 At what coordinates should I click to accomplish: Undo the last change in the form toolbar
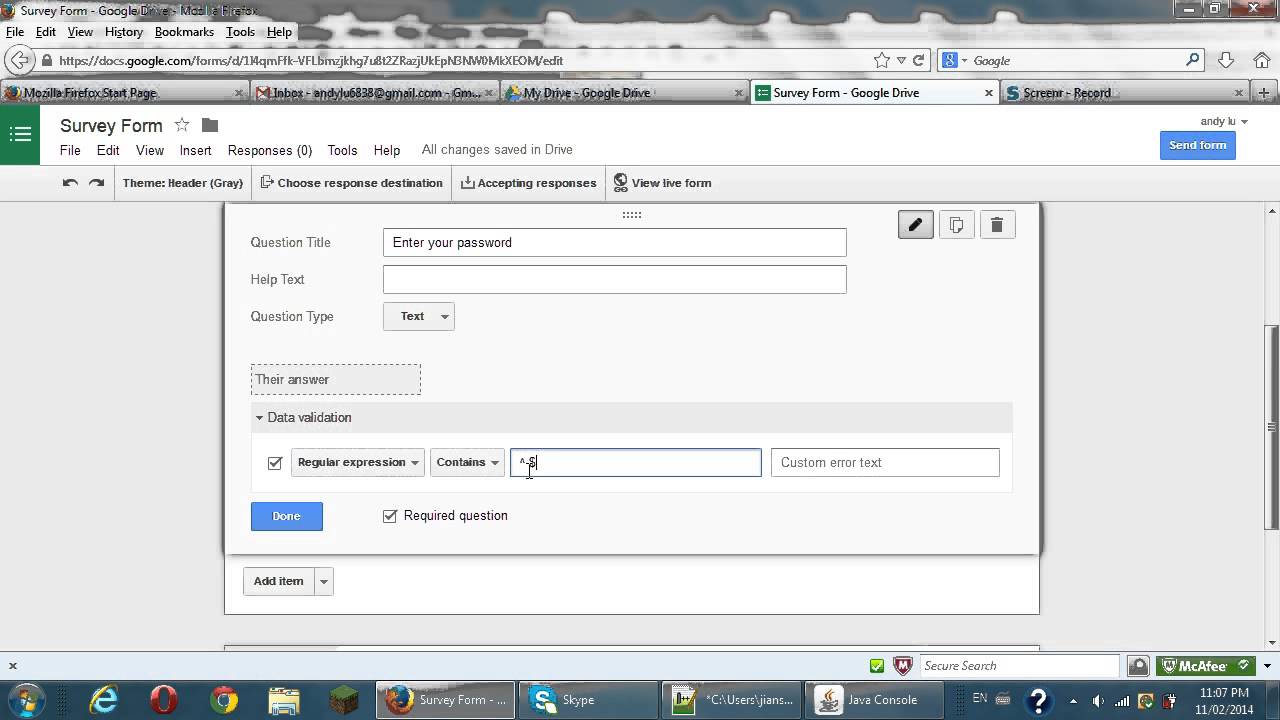(70, 183)
